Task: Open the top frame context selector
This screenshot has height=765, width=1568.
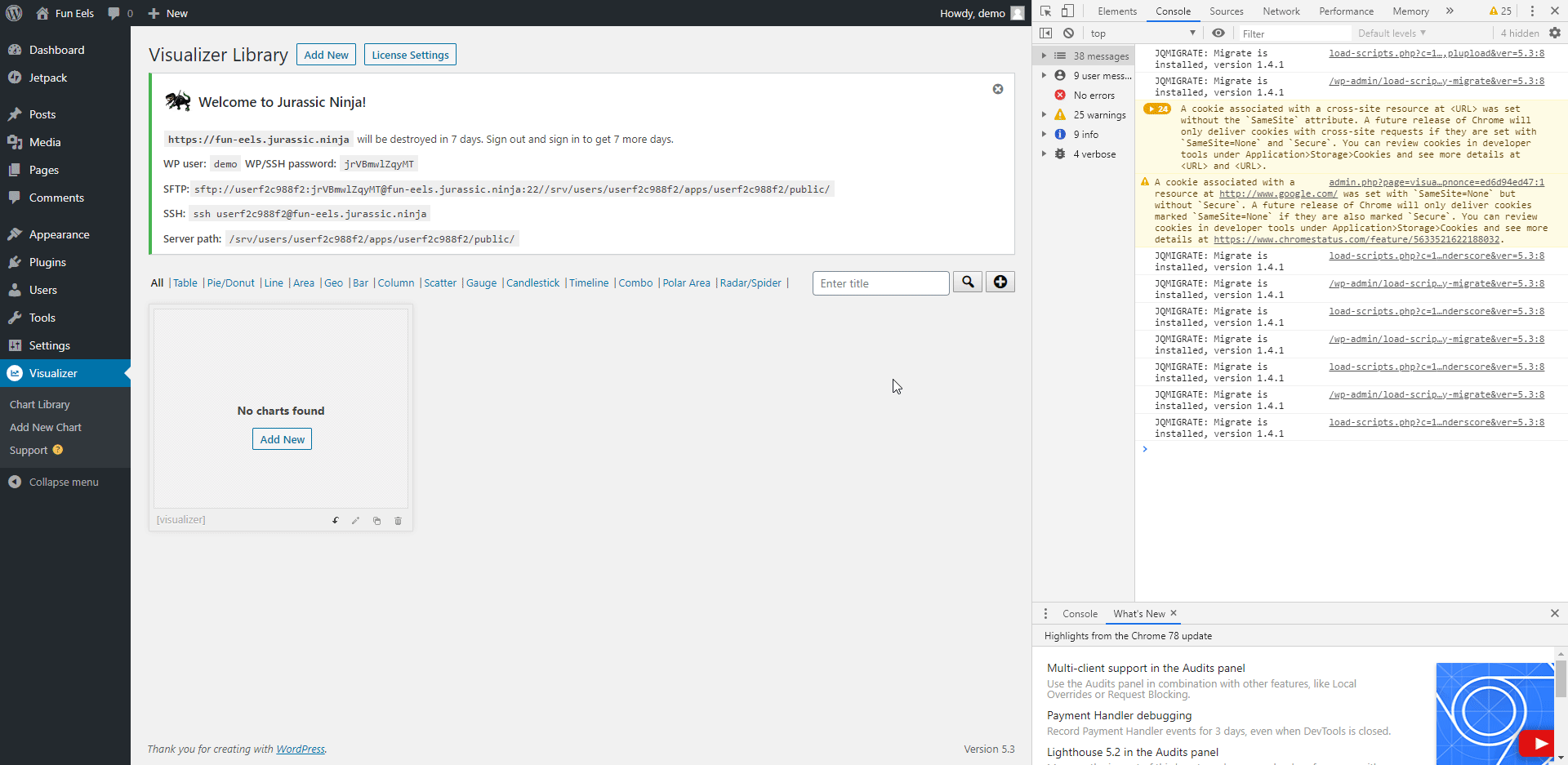Action: [1142, 33]
